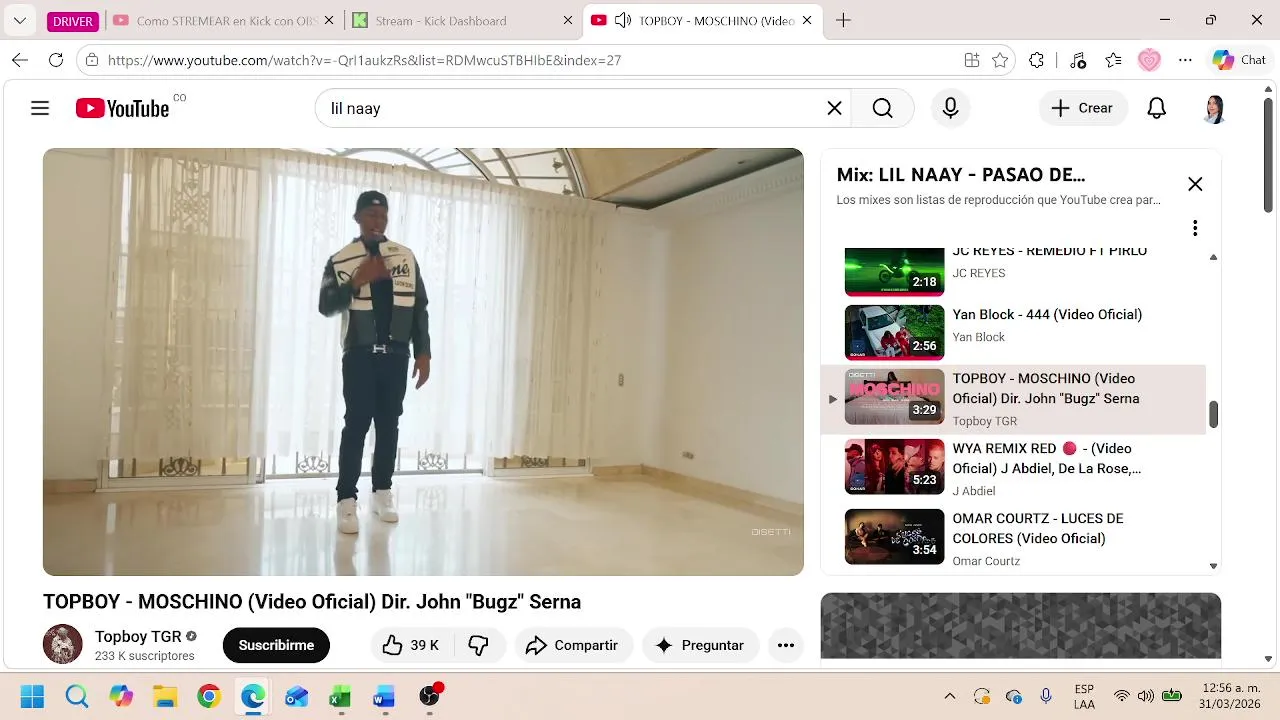
Task: Open Copilot Chat in Edge
Action: pyautogui.click(x=1240, y=60)
